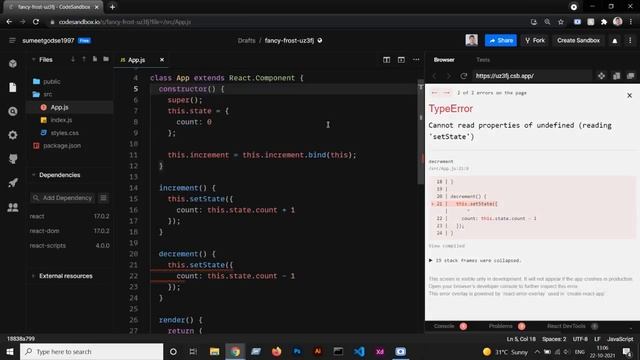The width and height of the screenshot is (640, 360).
Task: Click the dependency list options icon
Action: pyautogui.click(x=103, y=198)
